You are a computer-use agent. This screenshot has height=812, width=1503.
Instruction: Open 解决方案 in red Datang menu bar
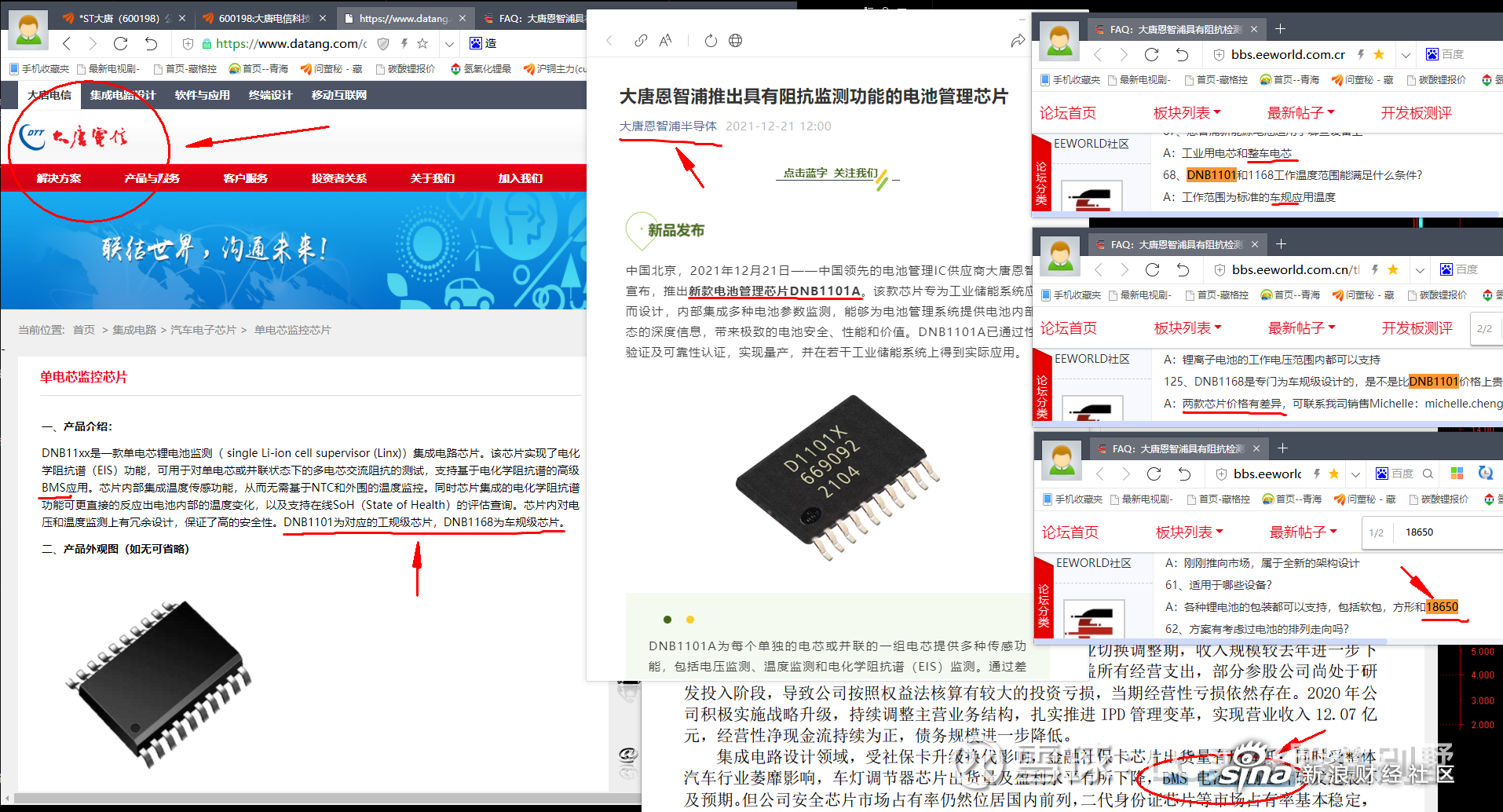pos(59,178)
